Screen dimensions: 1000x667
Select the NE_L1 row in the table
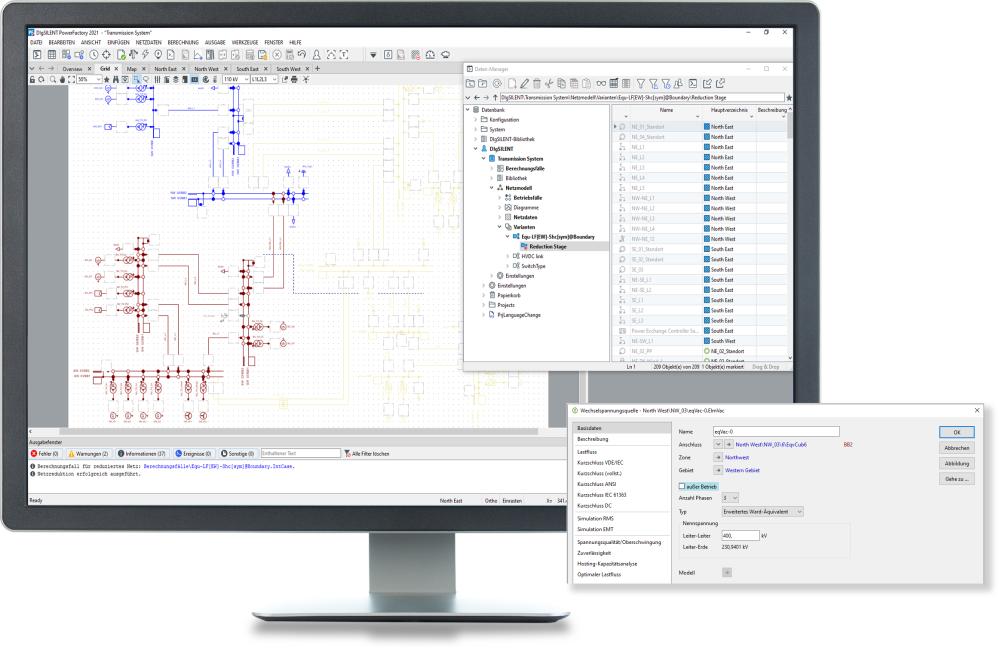click(x=701, y=147)
